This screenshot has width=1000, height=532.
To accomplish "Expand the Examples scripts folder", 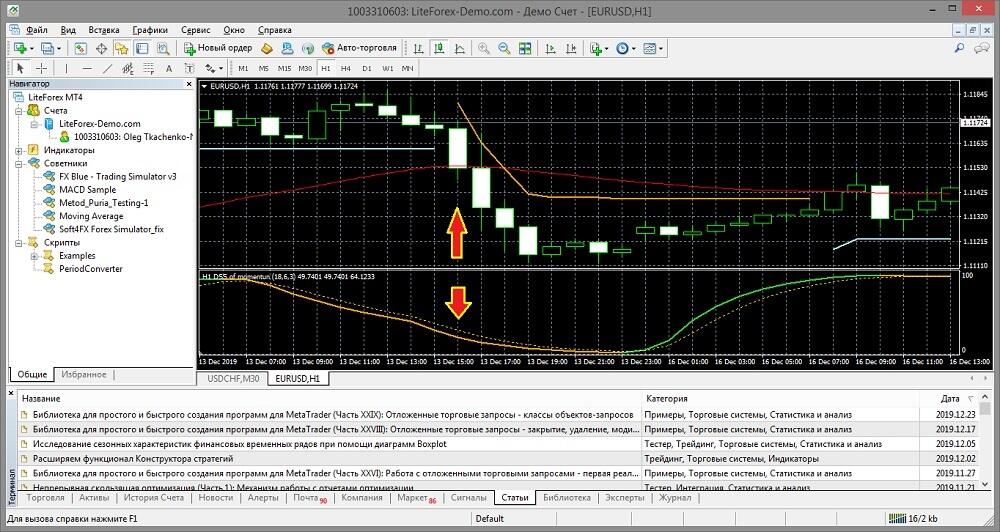I will click(35, 256).
